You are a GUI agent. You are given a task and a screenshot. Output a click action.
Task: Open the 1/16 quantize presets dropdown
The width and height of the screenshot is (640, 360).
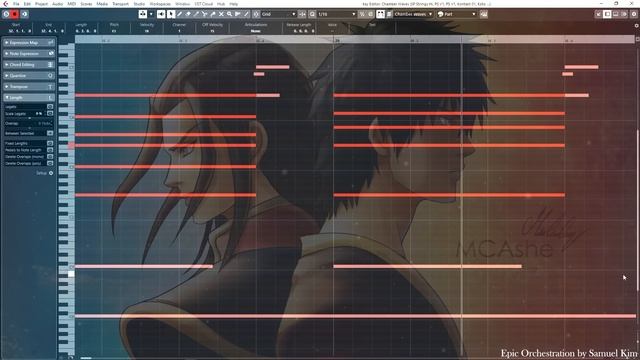coord(337,14)
